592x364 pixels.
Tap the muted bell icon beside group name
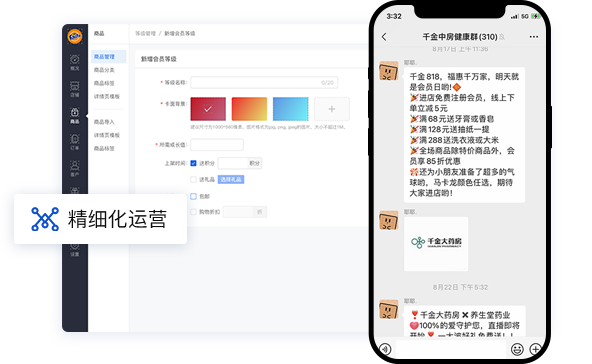click(502, 37)
